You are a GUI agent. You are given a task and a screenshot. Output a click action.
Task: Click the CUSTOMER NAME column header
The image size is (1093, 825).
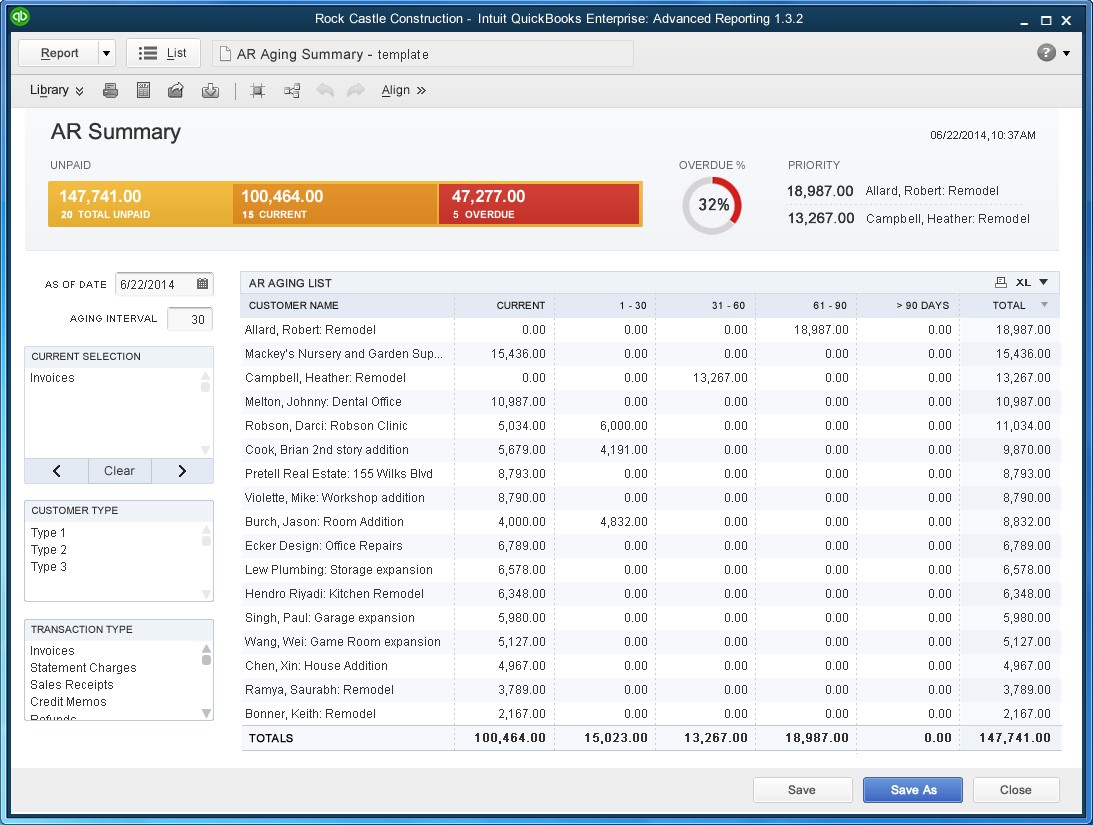(293, 305)
